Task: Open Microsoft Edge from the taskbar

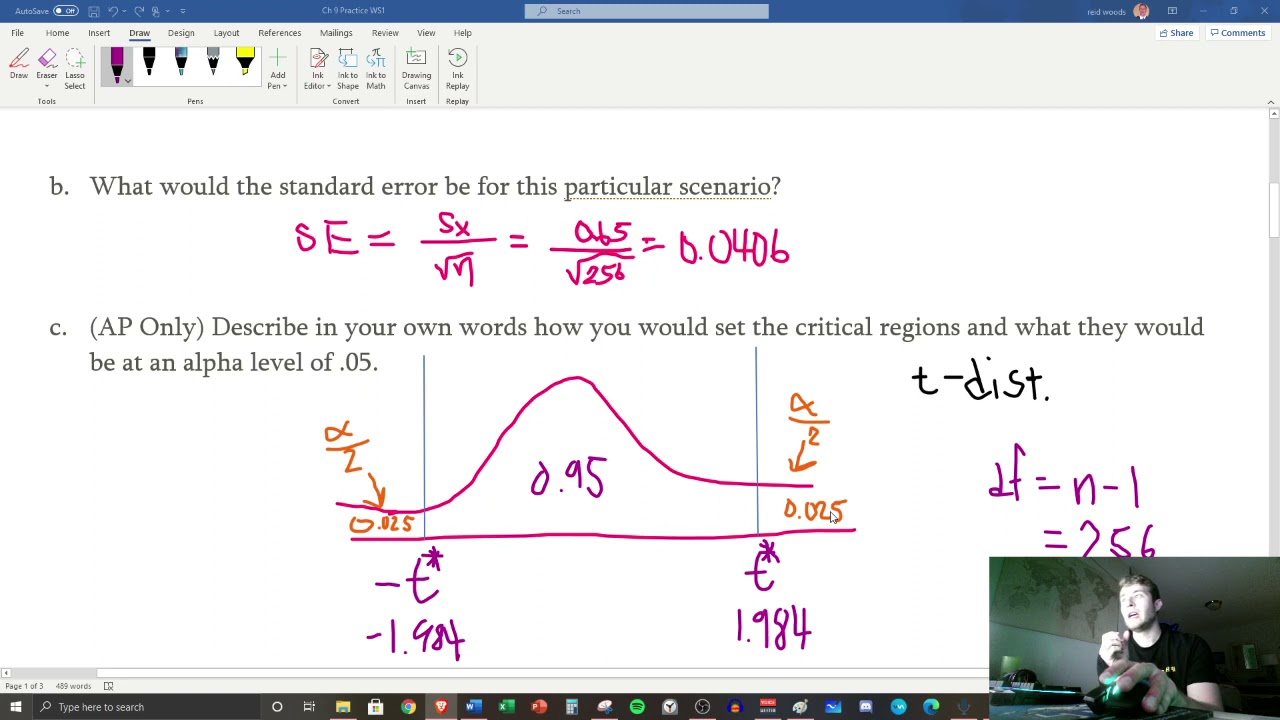Action: 931,707
